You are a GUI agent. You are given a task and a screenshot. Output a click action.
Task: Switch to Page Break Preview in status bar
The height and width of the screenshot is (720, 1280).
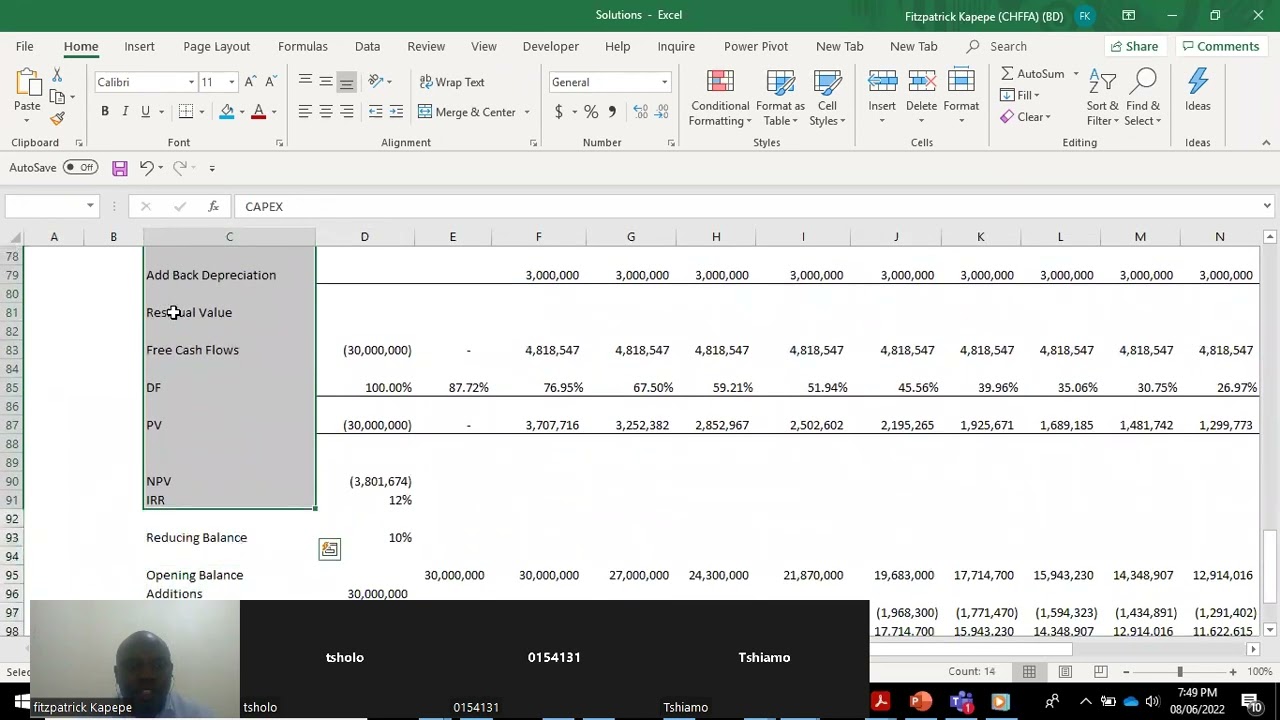1100,672
